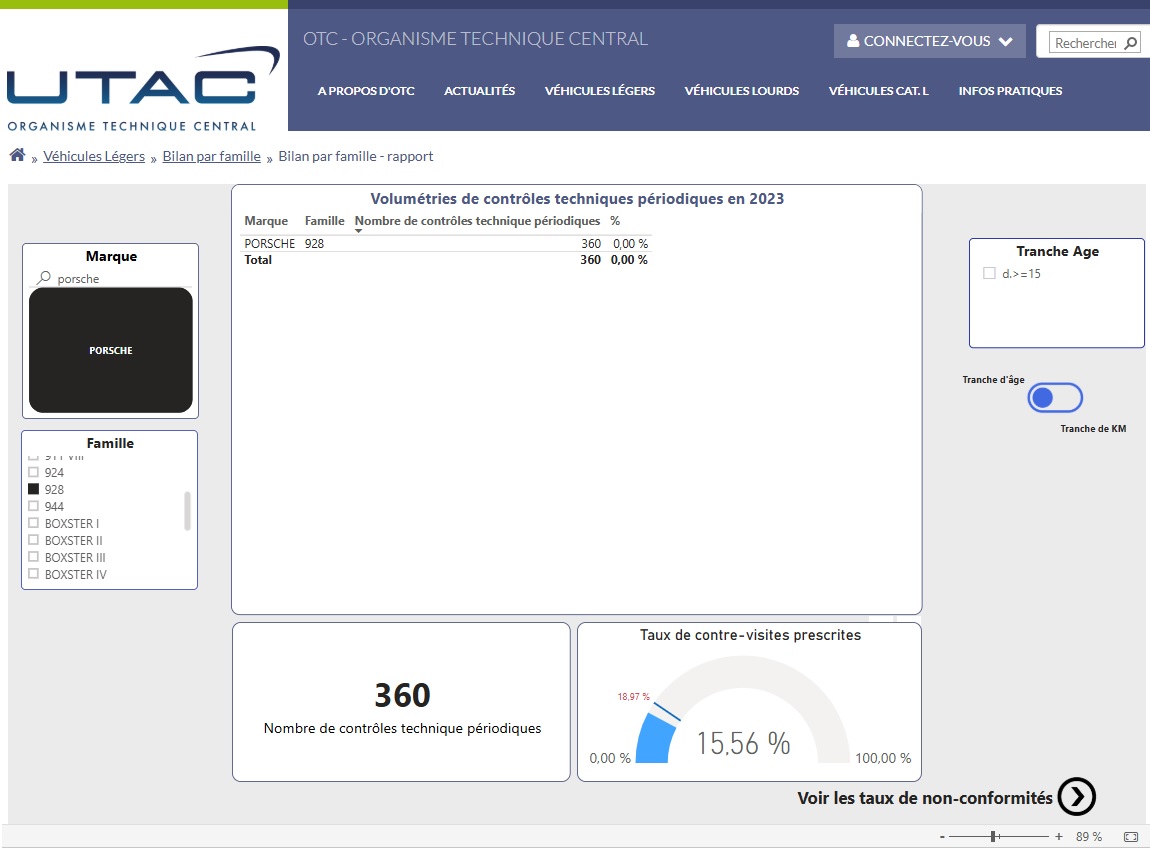Click the sort arrow under Nombre de contrôles column
This screenshot has width=1150, height=848.
(x=359, y=231)
